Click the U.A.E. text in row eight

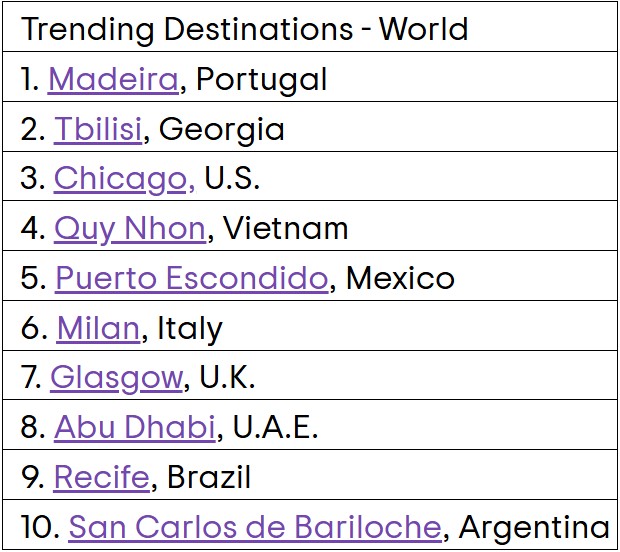(x=275, y=427)
